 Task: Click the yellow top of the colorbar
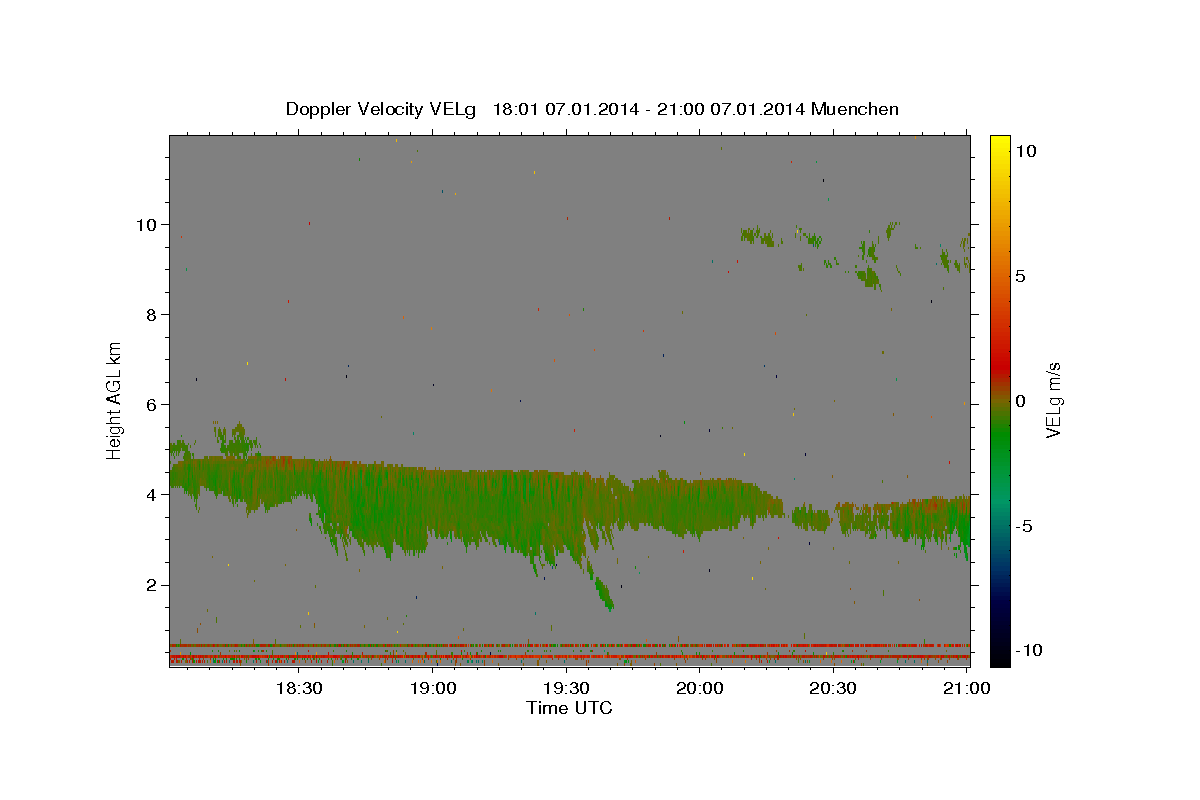999,145
